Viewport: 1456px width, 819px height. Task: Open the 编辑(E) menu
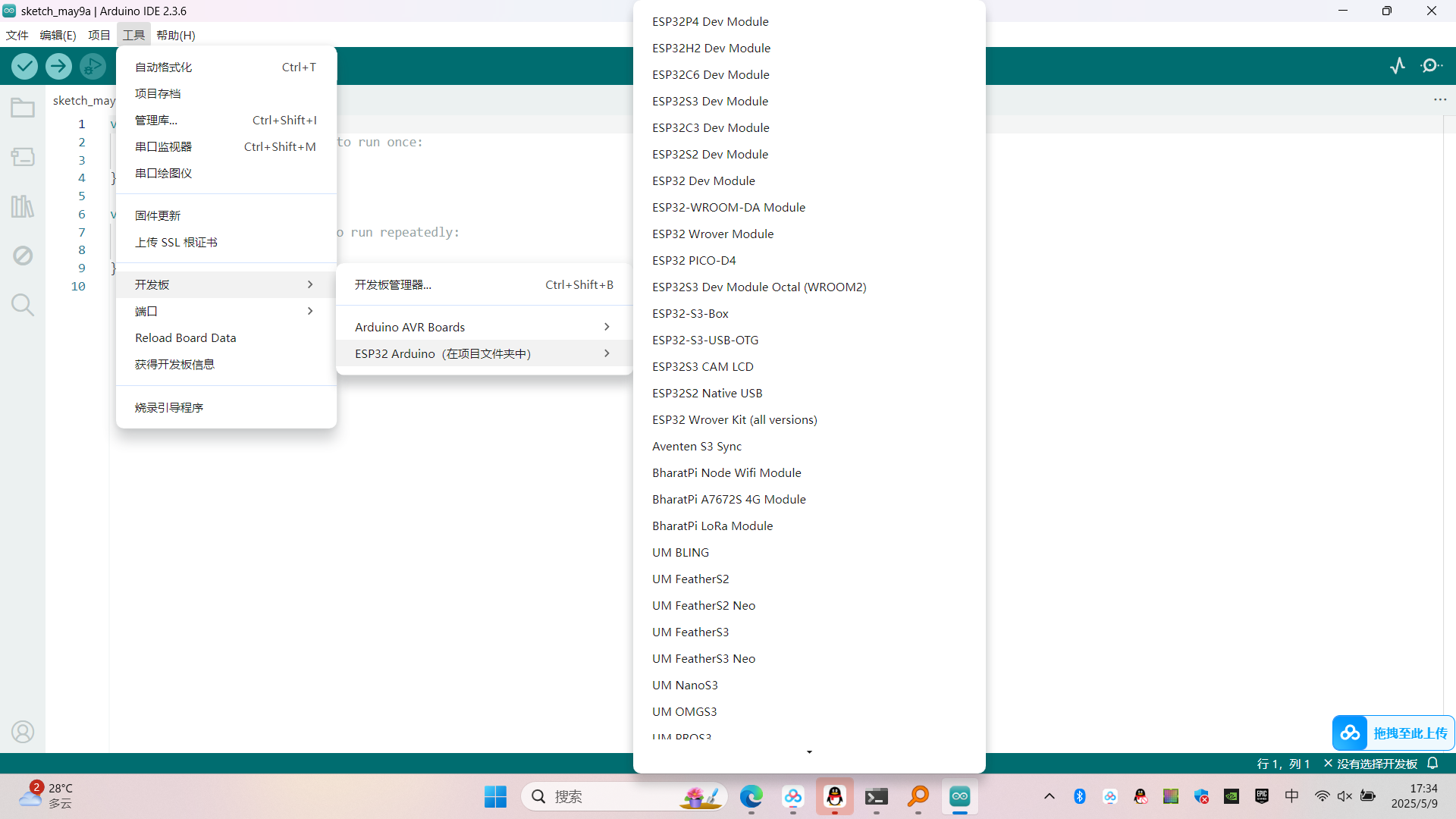[58, 35]
